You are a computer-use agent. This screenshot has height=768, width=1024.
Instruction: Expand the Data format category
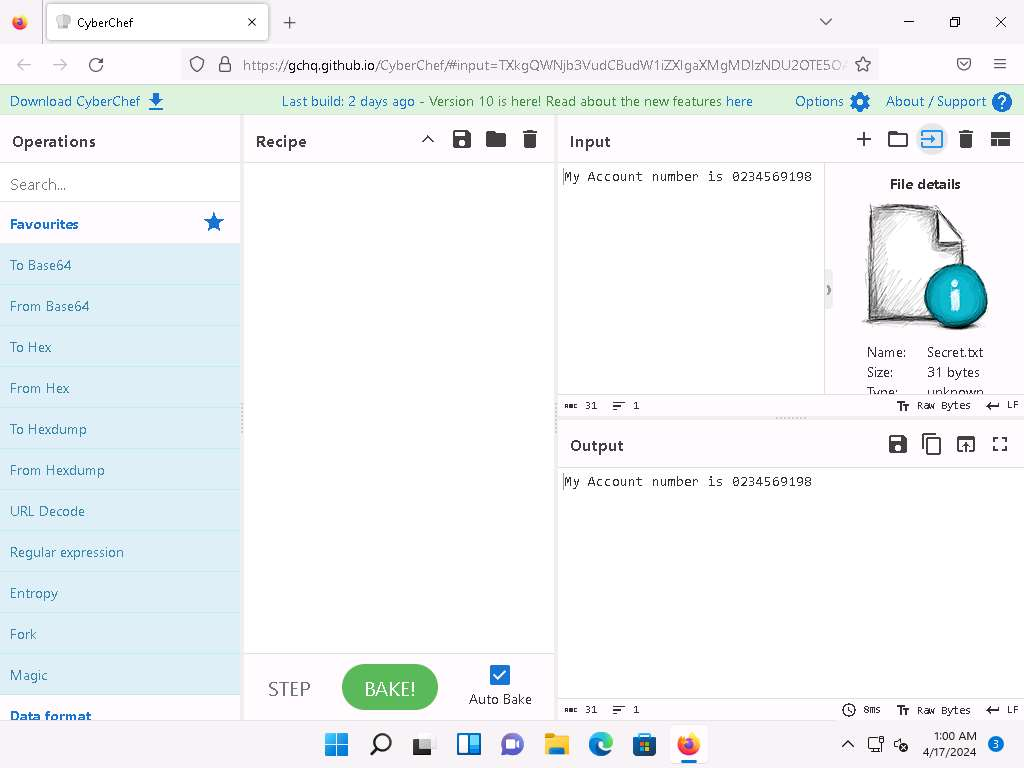coord(50,714)
